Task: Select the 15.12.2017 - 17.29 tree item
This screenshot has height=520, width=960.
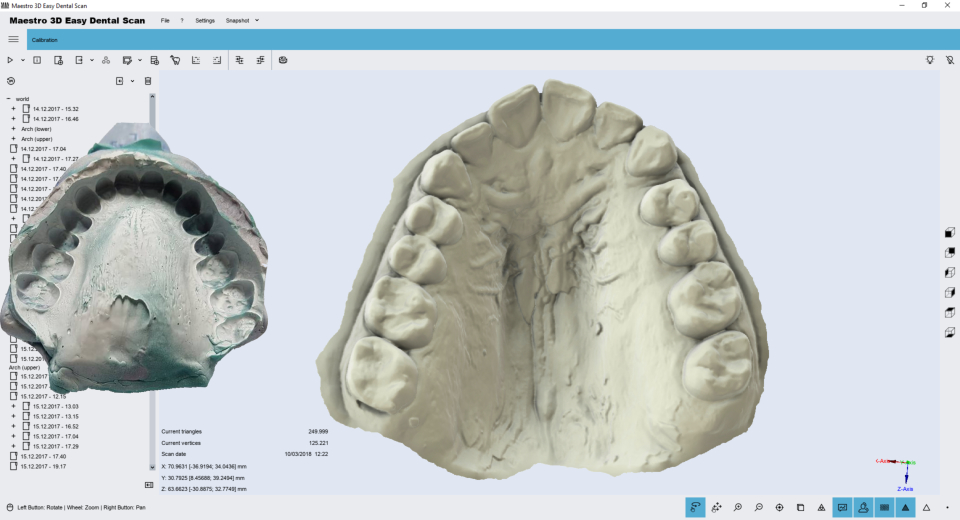Action: [56, 447]
